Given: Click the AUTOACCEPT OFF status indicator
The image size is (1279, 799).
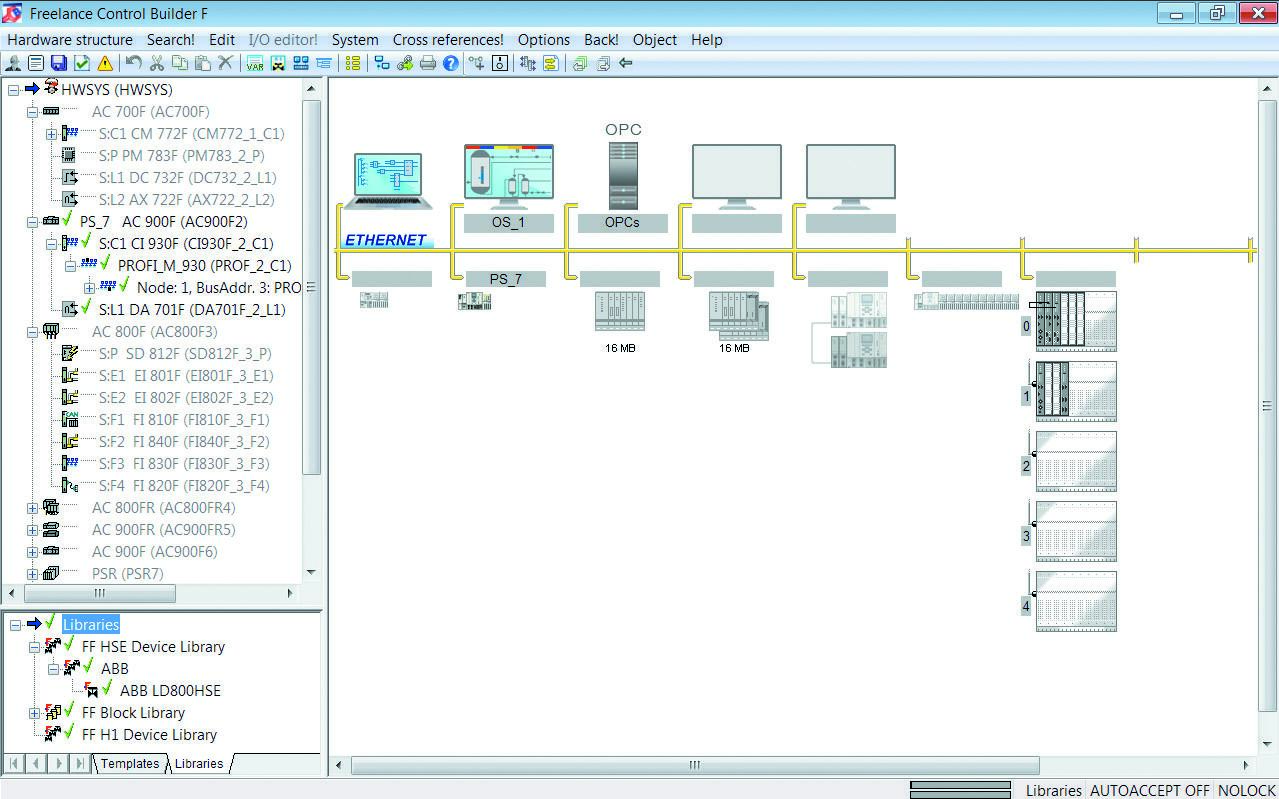Looking at the screenshot, I should [x=1149, y=790].
